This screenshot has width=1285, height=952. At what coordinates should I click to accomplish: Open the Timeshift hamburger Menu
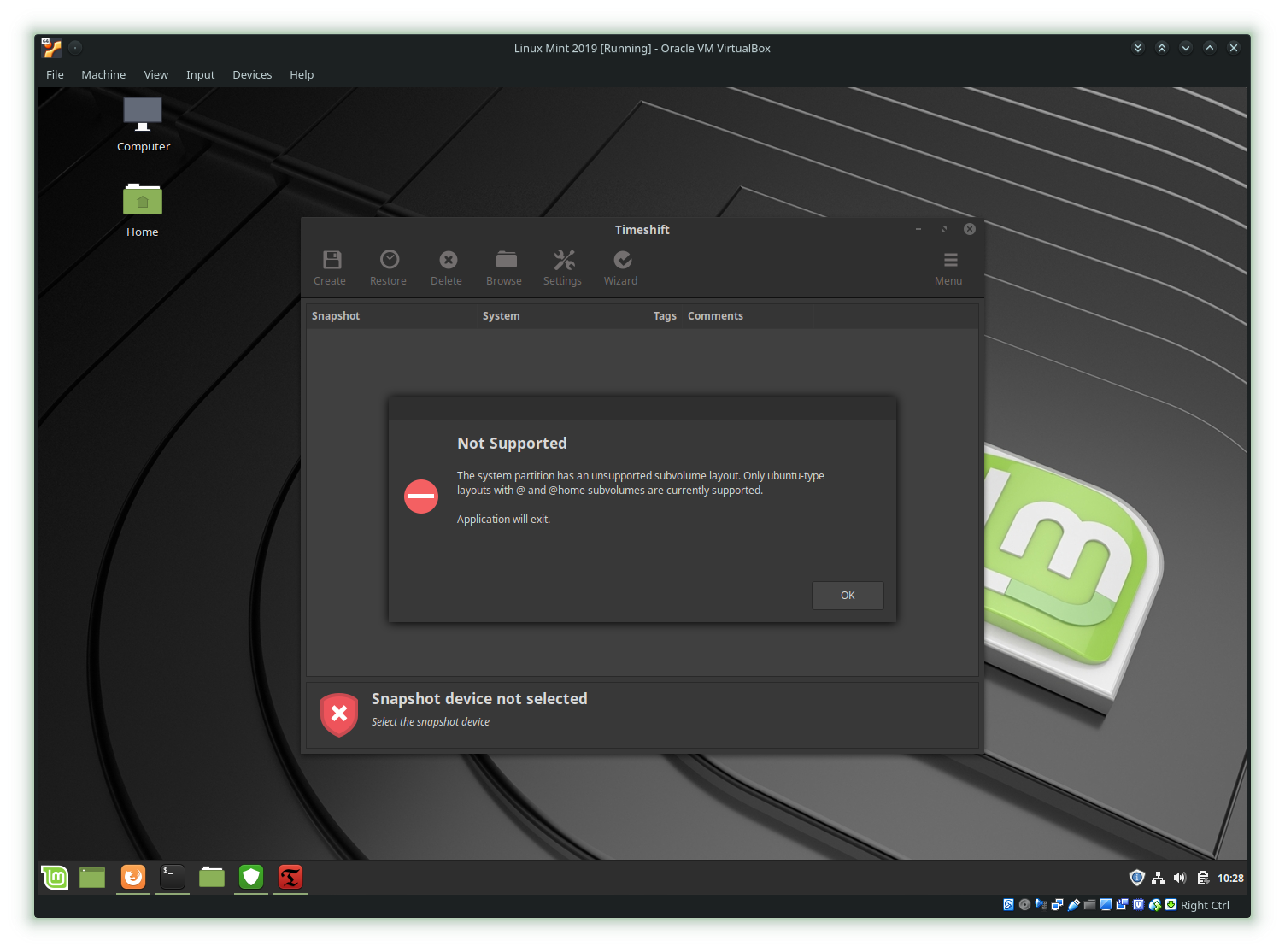click(948, 267)
